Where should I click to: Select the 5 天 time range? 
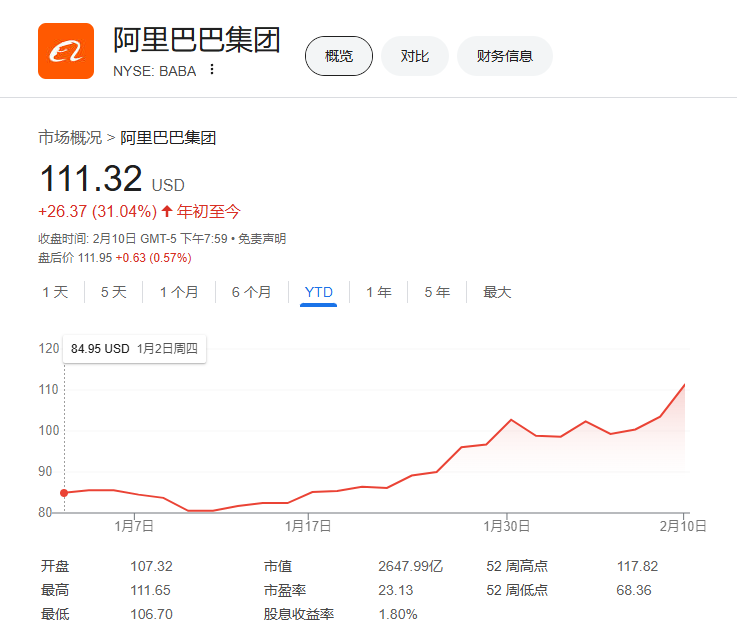point(113,292)
